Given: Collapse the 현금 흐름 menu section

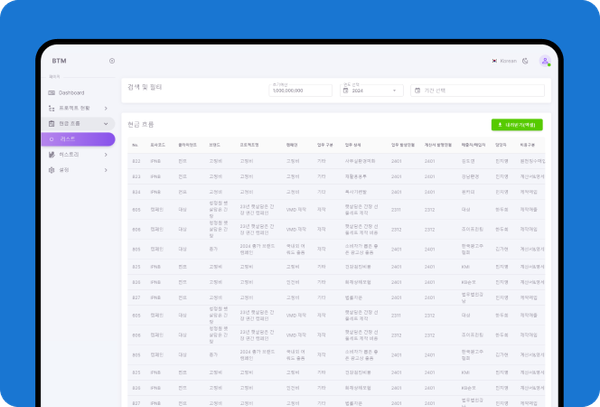Looking at the screenshot, I should [107, 123].
